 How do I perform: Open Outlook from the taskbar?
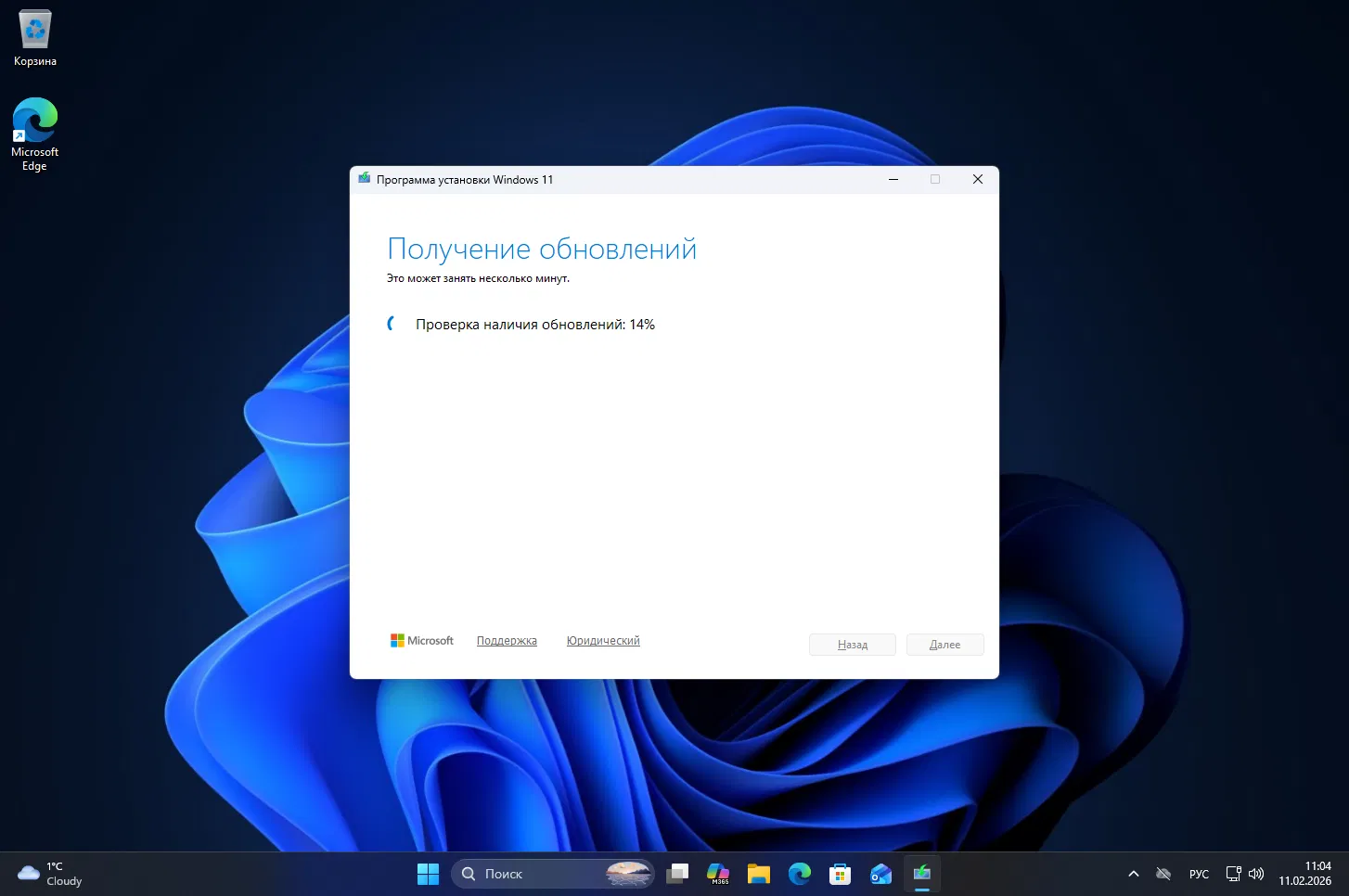pos(881,874)
